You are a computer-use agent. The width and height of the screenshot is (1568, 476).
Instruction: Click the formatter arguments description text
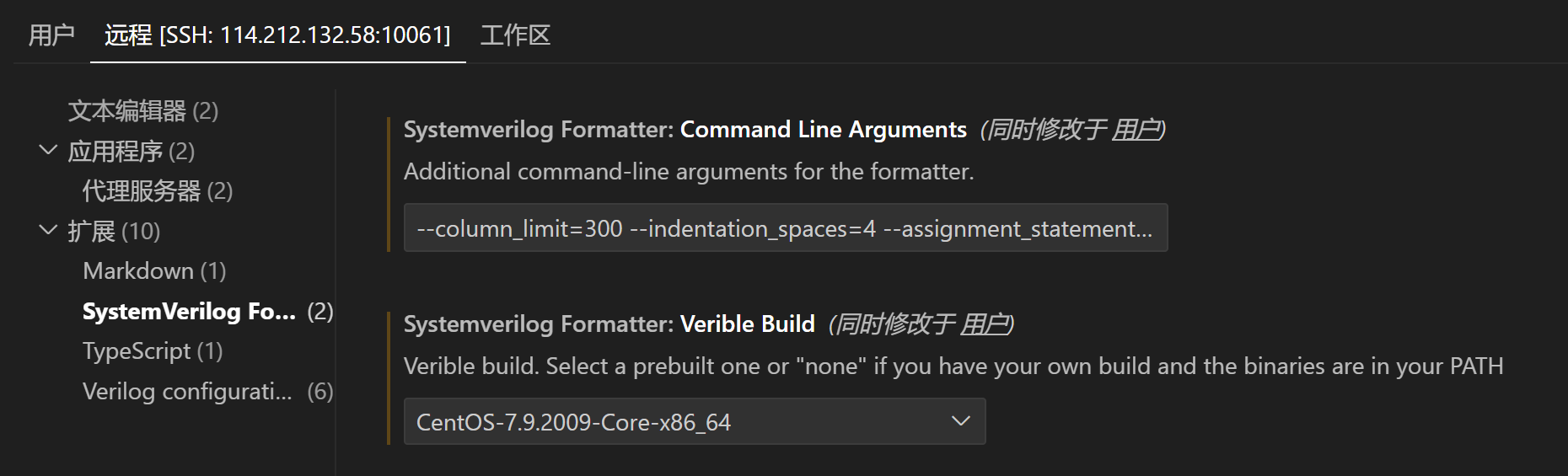(x=688, y=172)
